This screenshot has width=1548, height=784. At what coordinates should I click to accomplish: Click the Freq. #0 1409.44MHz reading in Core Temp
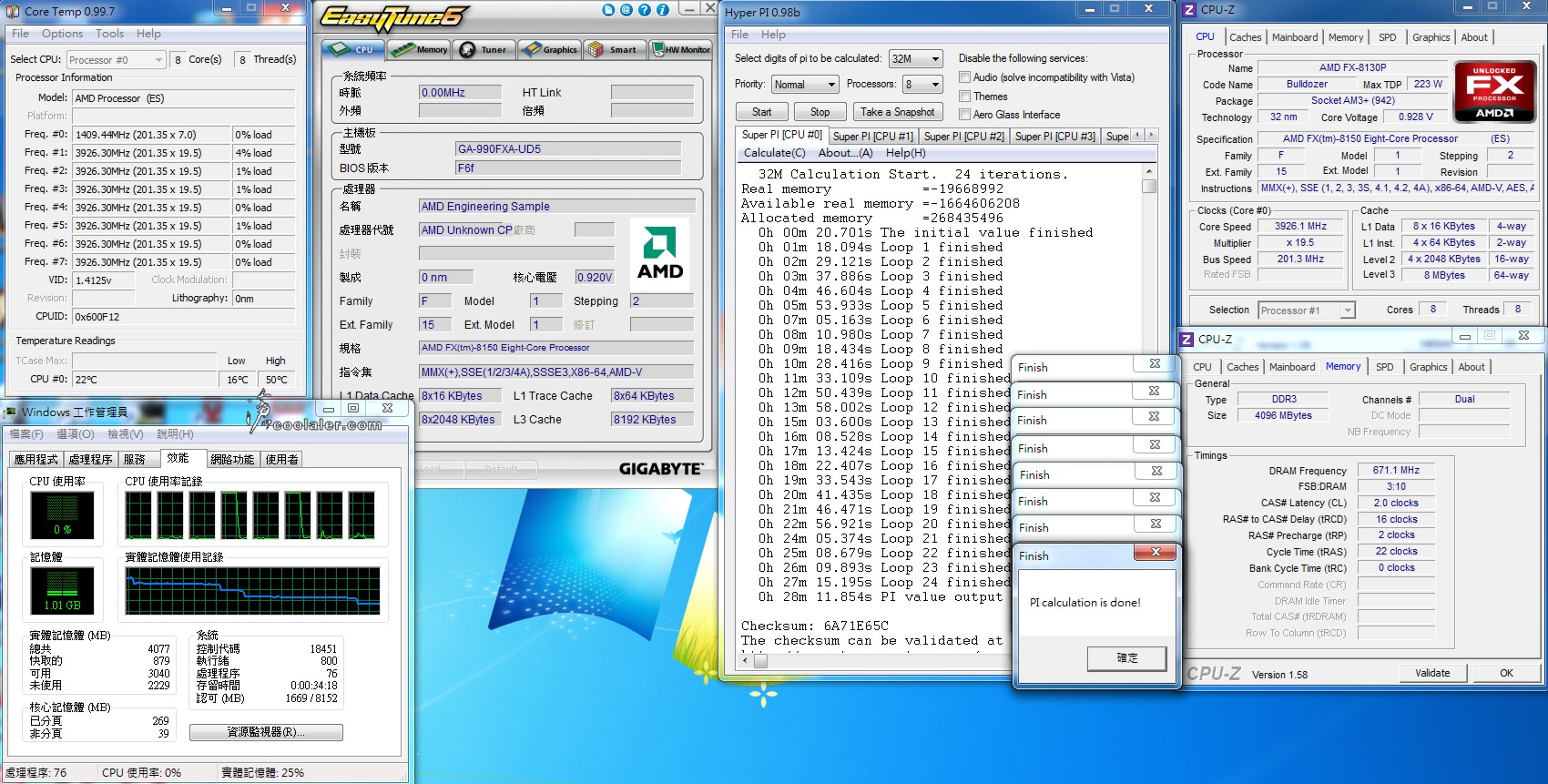click(151, 135)
